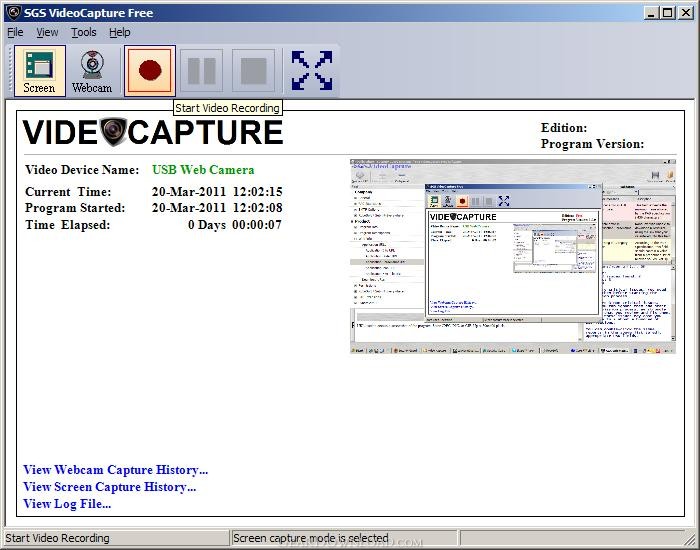Click the status bar Start Video Recording text
The height and width of the screenshot is (550, 700).
(57, 538)
